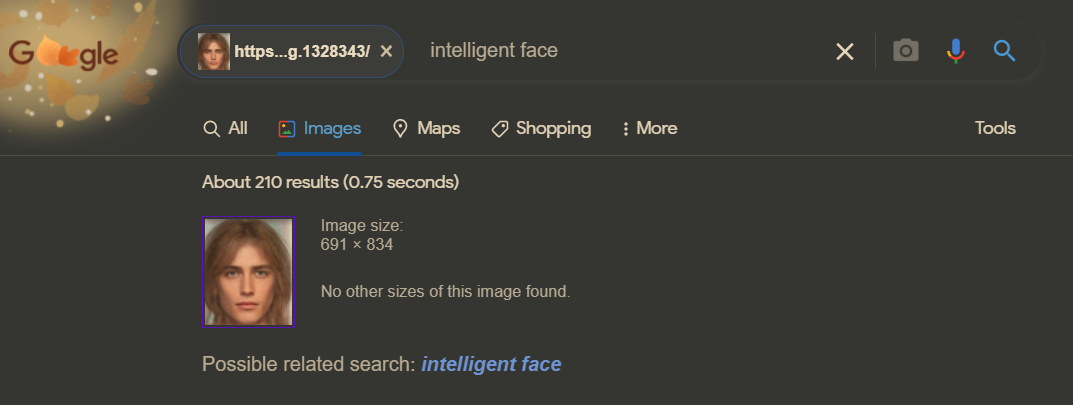Screen dimensions: 1073x405
Task: Click the price tag icon beside Shopping
Action: pyautogui.click(x=500, y=129)
